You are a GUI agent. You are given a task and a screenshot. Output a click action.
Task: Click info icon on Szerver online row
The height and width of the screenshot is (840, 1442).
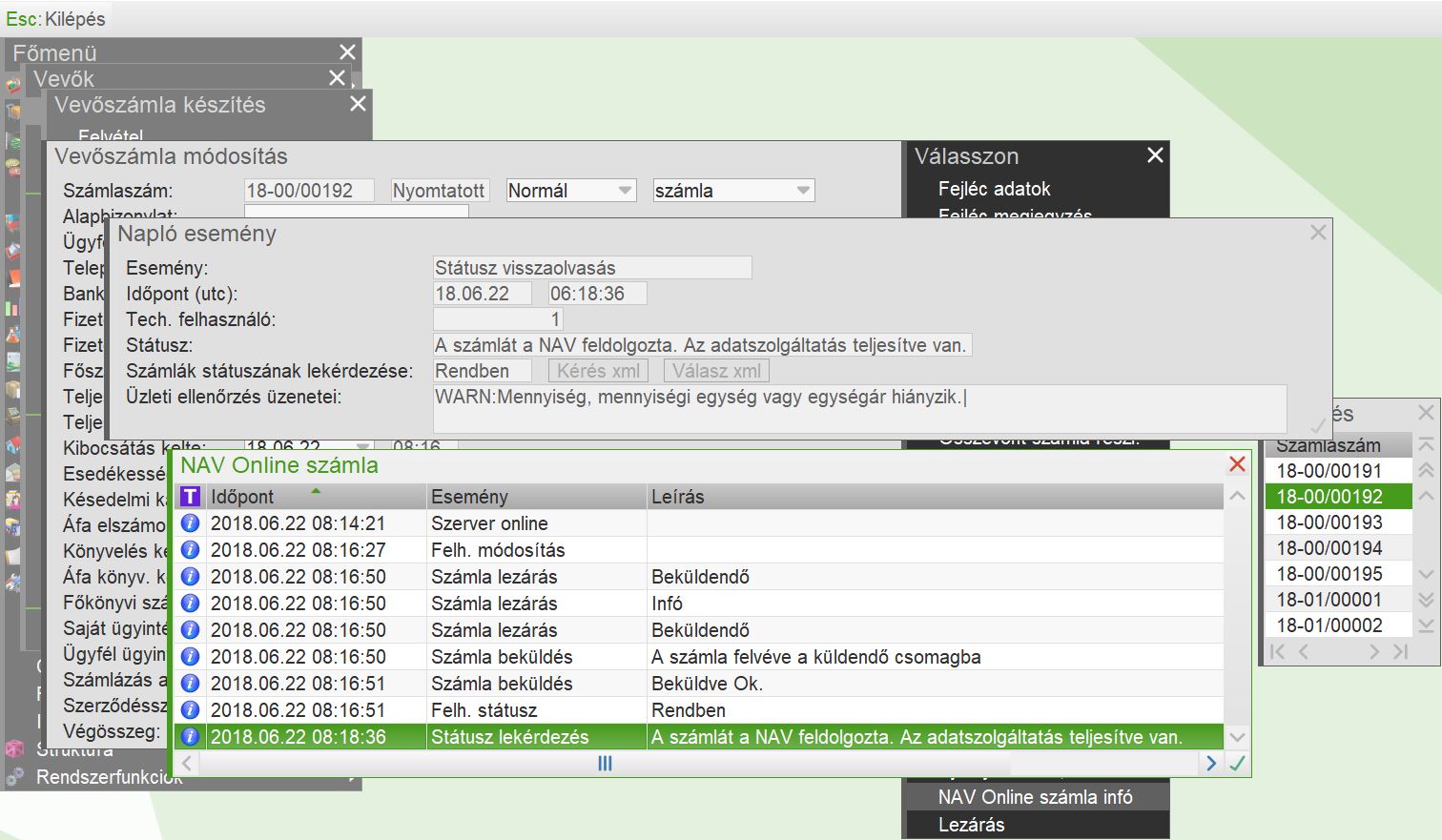click(191, 523)
